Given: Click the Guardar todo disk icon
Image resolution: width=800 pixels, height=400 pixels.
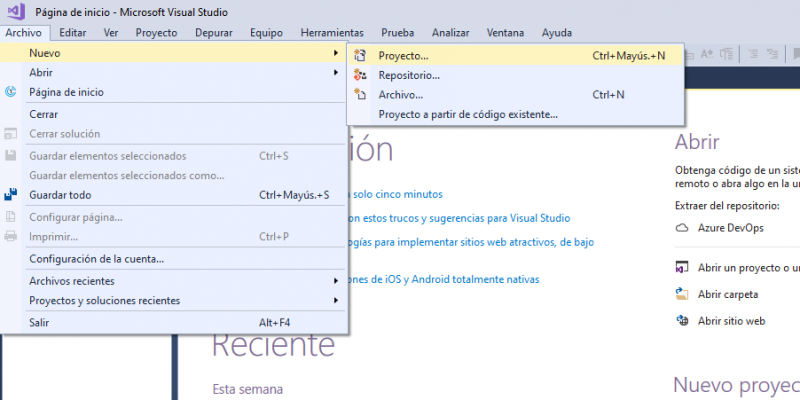Looking at the screenshot, I should click(x=11, y=195).
